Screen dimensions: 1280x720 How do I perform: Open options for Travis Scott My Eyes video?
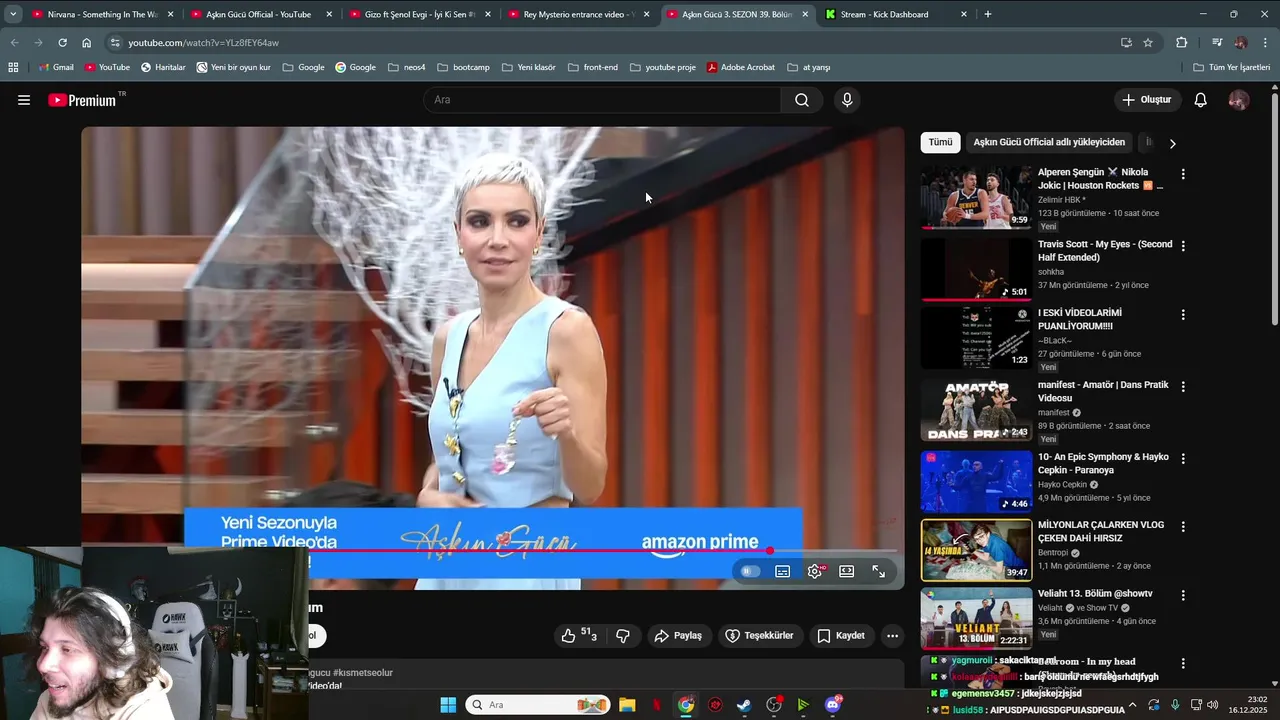[x=1183, y=246]
